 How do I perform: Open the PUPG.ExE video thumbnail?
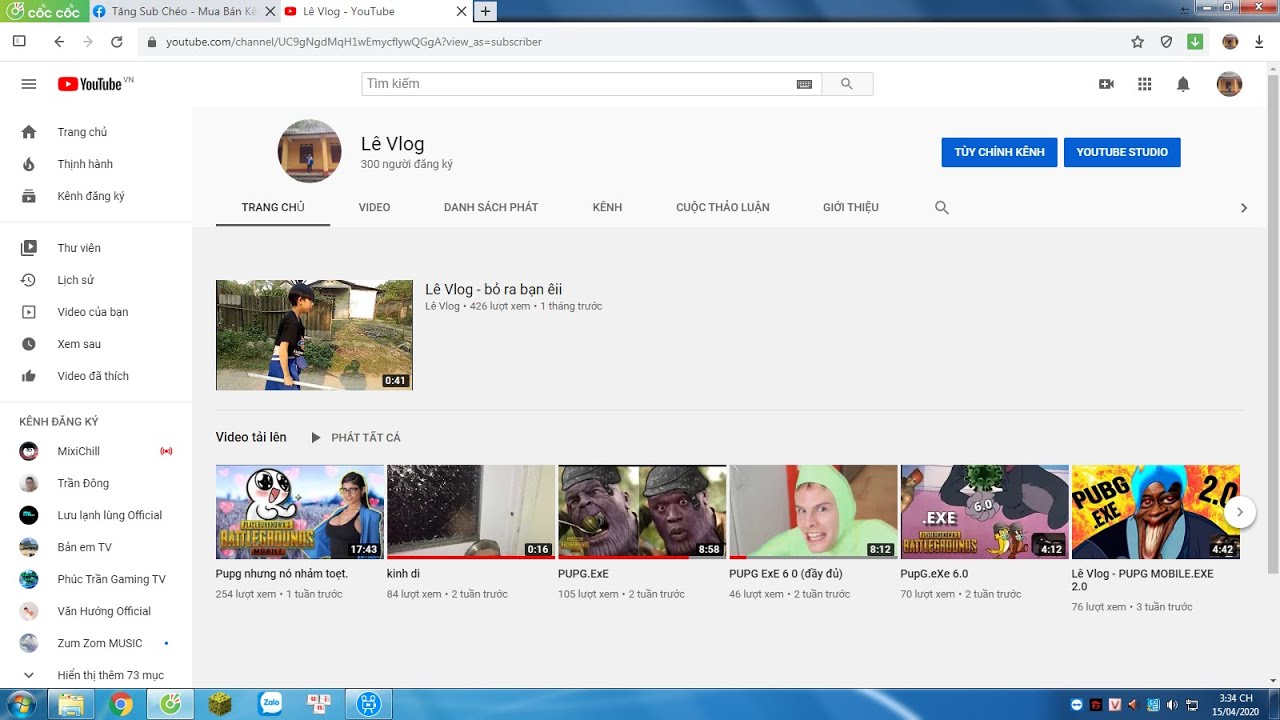[642, 512]
